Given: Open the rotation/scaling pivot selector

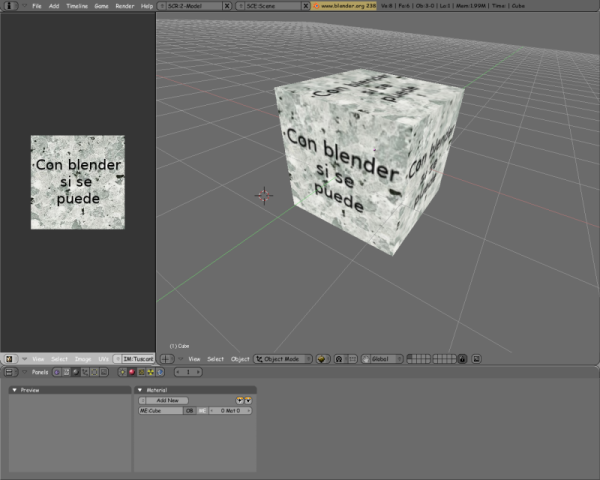Looking at the screenshot, I should (339, 359).
